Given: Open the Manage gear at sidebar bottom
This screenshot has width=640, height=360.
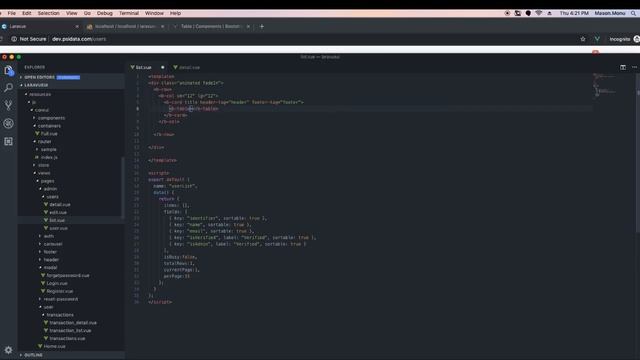Looking at the screenshot, I should pos(9,350).
